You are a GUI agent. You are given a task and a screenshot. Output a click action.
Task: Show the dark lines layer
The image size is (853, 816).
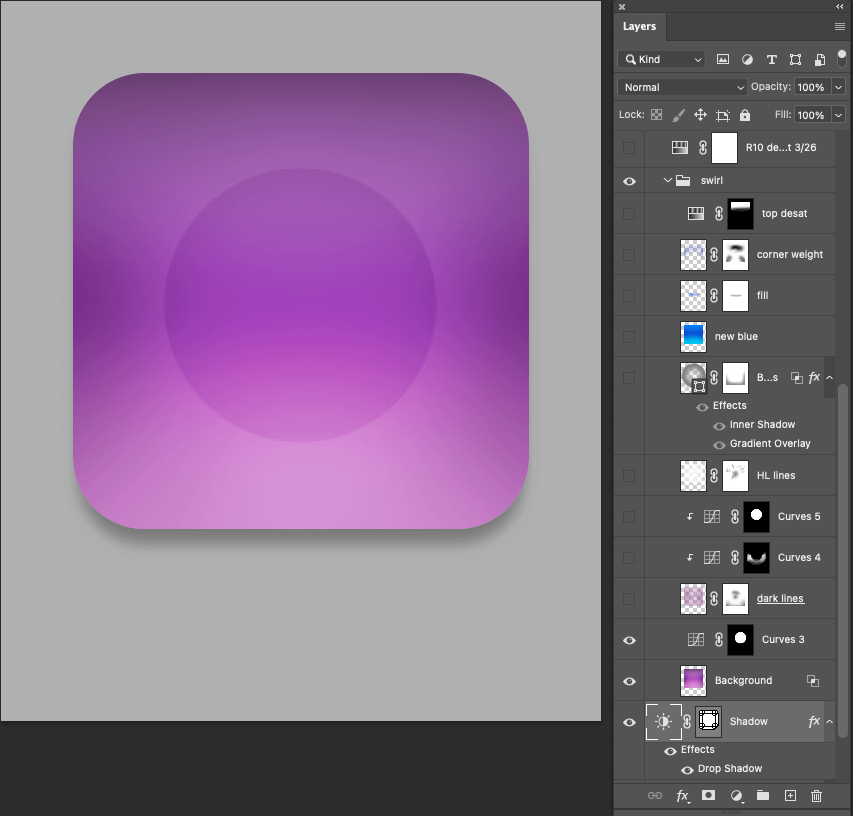[x=629, y=599]
